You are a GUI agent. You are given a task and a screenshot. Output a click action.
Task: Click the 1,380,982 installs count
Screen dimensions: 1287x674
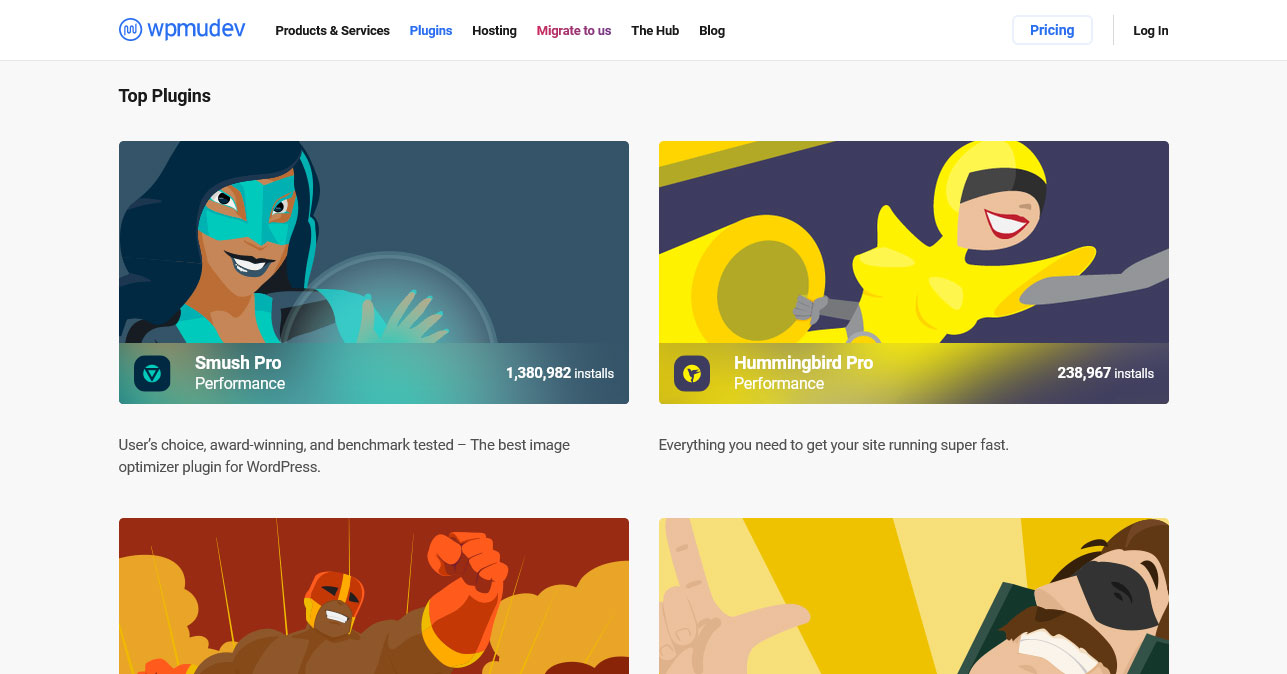(560, 373)
